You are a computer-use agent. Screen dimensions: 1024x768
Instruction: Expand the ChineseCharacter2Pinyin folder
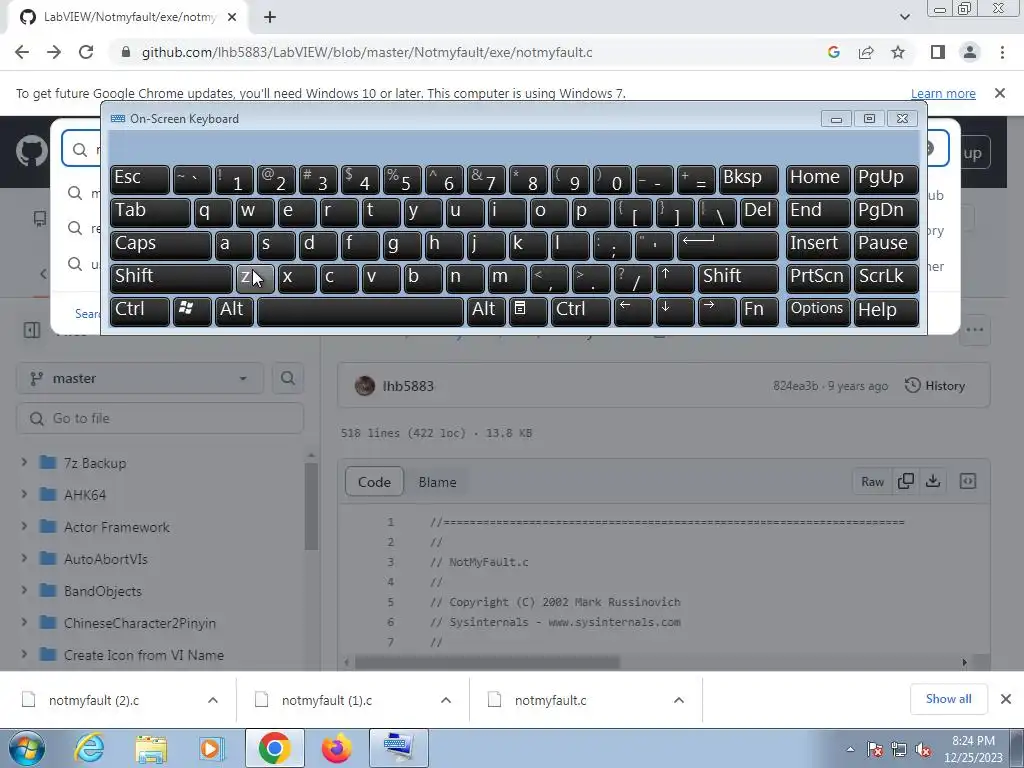tap(24, 622)
